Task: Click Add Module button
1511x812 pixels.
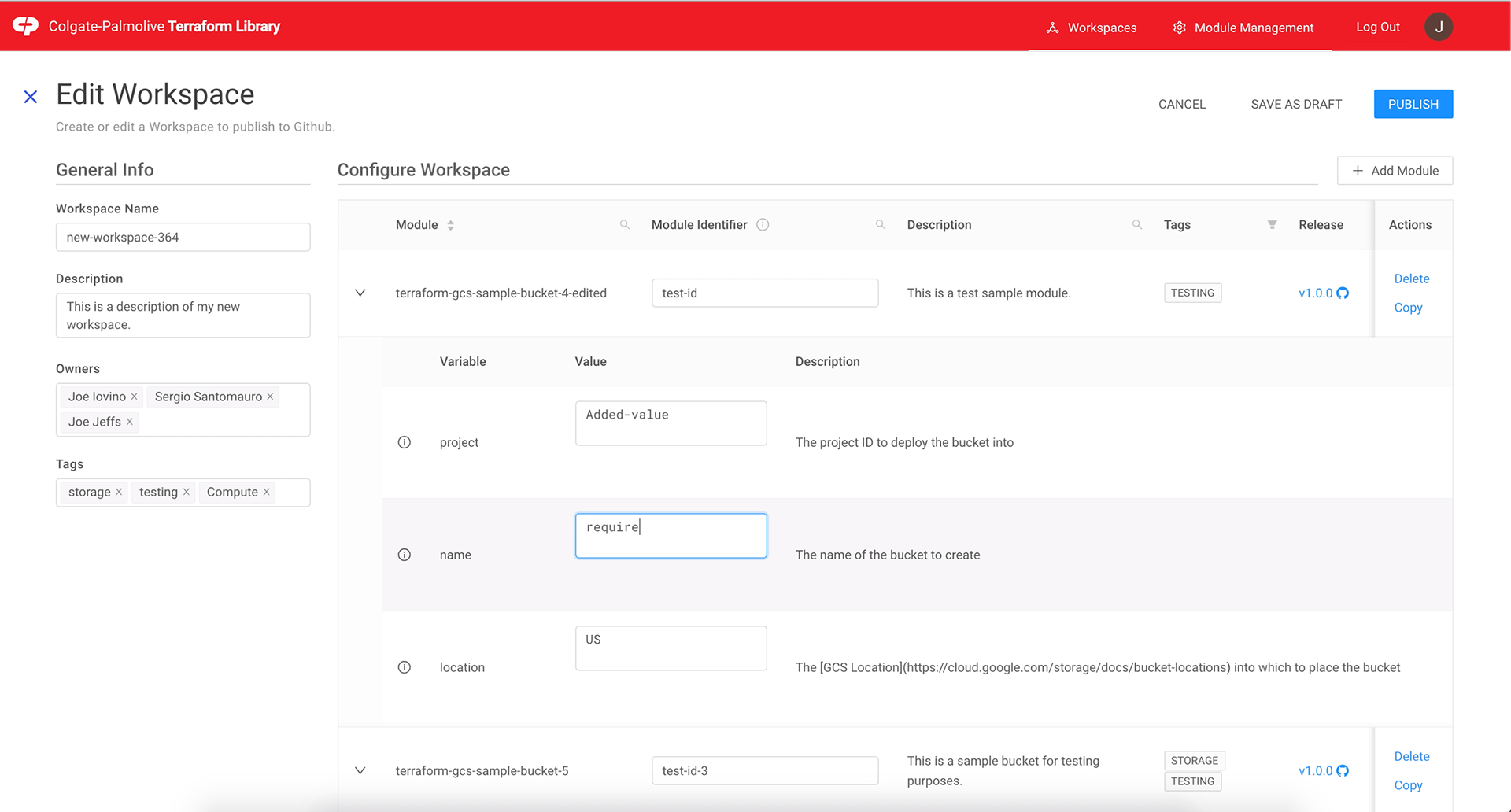Action: point(1395,171)
